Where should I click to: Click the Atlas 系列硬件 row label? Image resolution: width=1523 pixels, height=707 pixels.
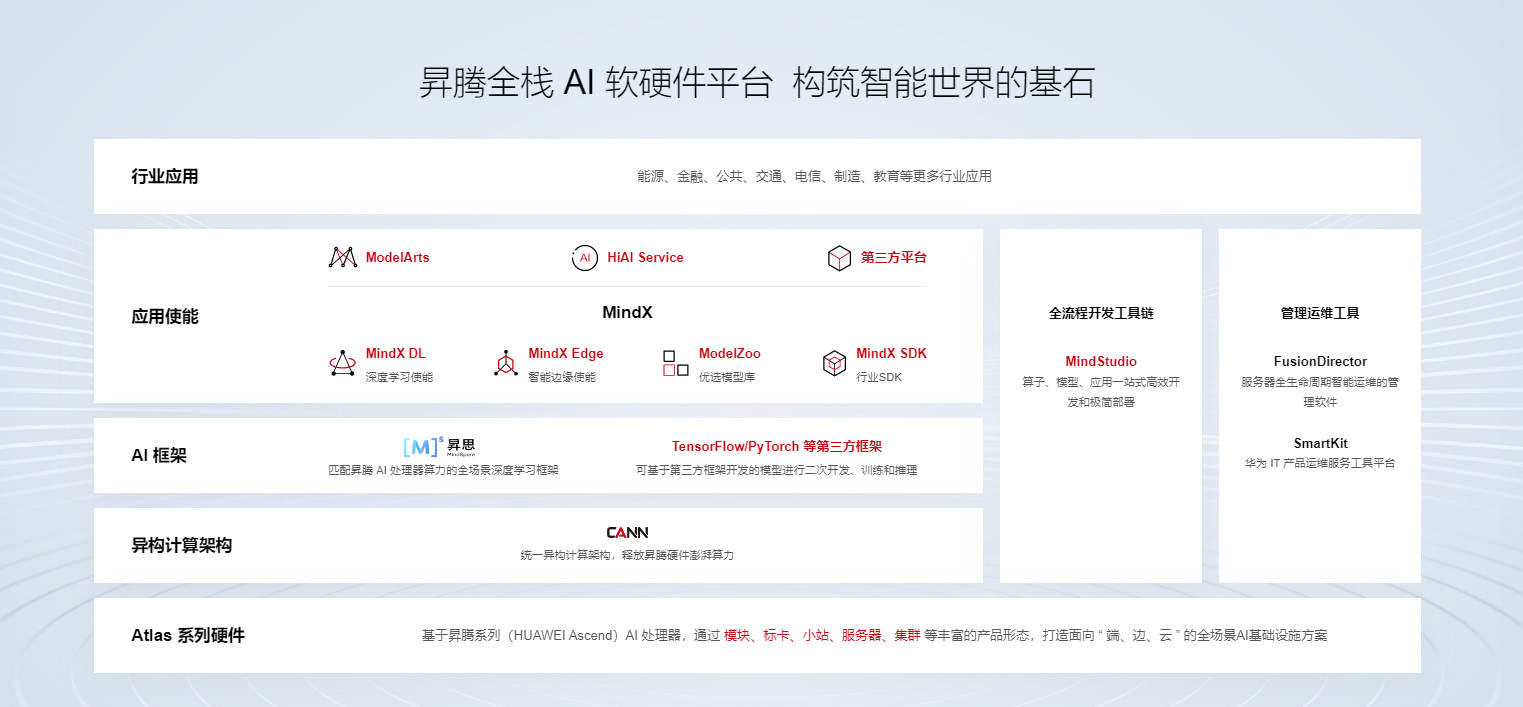pyautogui.click(x=188, y=636)
